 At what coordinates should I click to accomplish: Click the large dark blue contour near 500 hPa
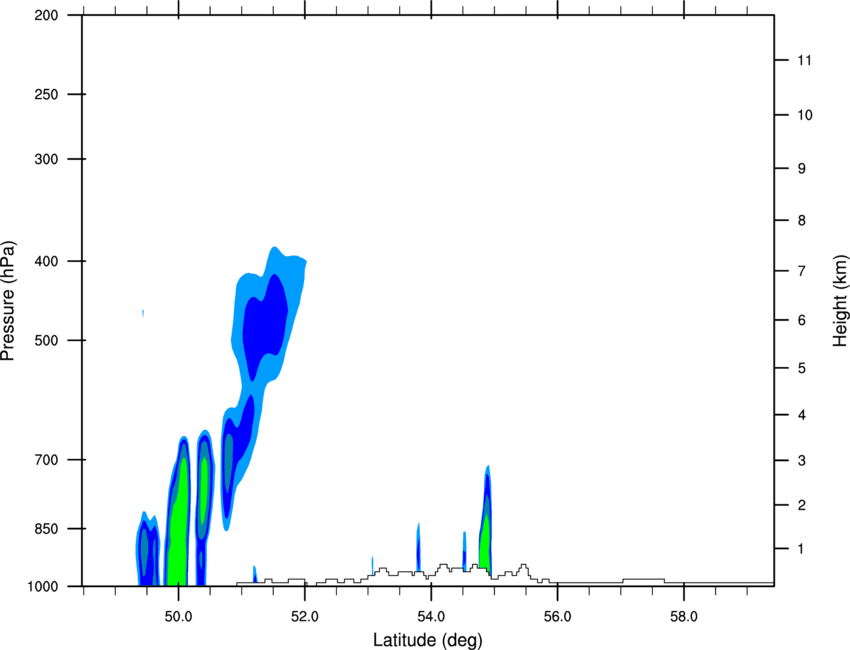pos(265,325)
